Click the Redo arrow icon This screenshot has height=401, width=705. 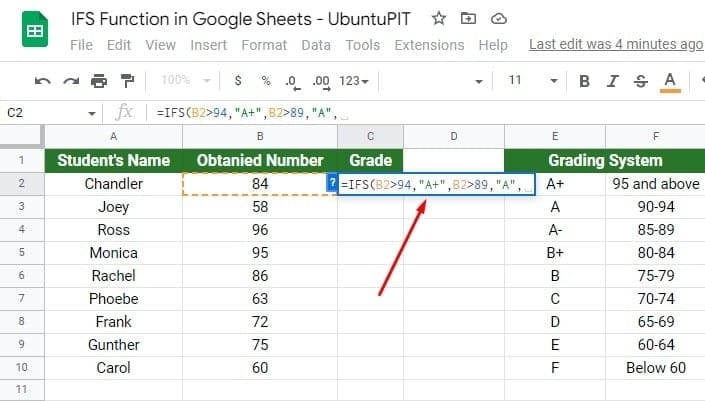70,81
